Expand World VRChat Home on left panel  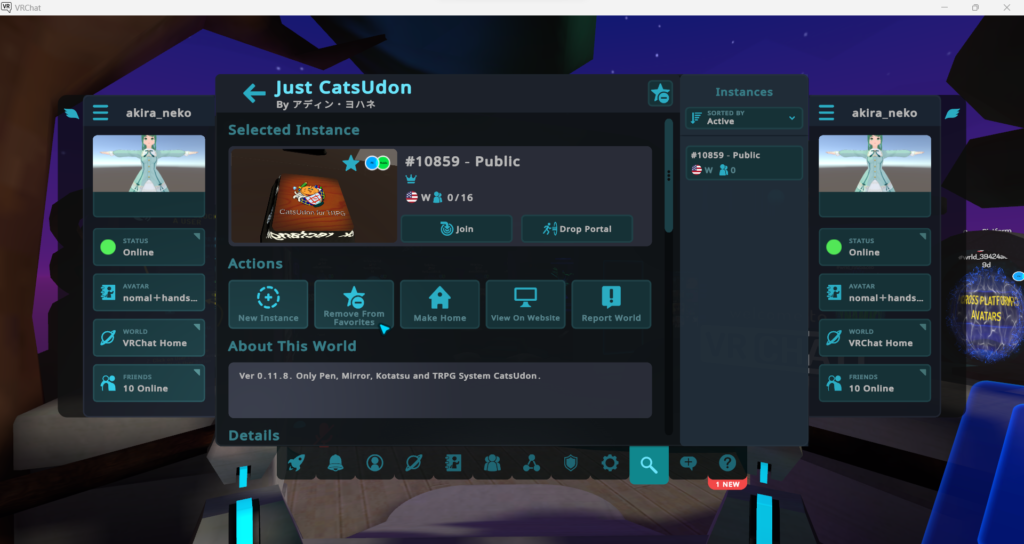click(149, 338)
